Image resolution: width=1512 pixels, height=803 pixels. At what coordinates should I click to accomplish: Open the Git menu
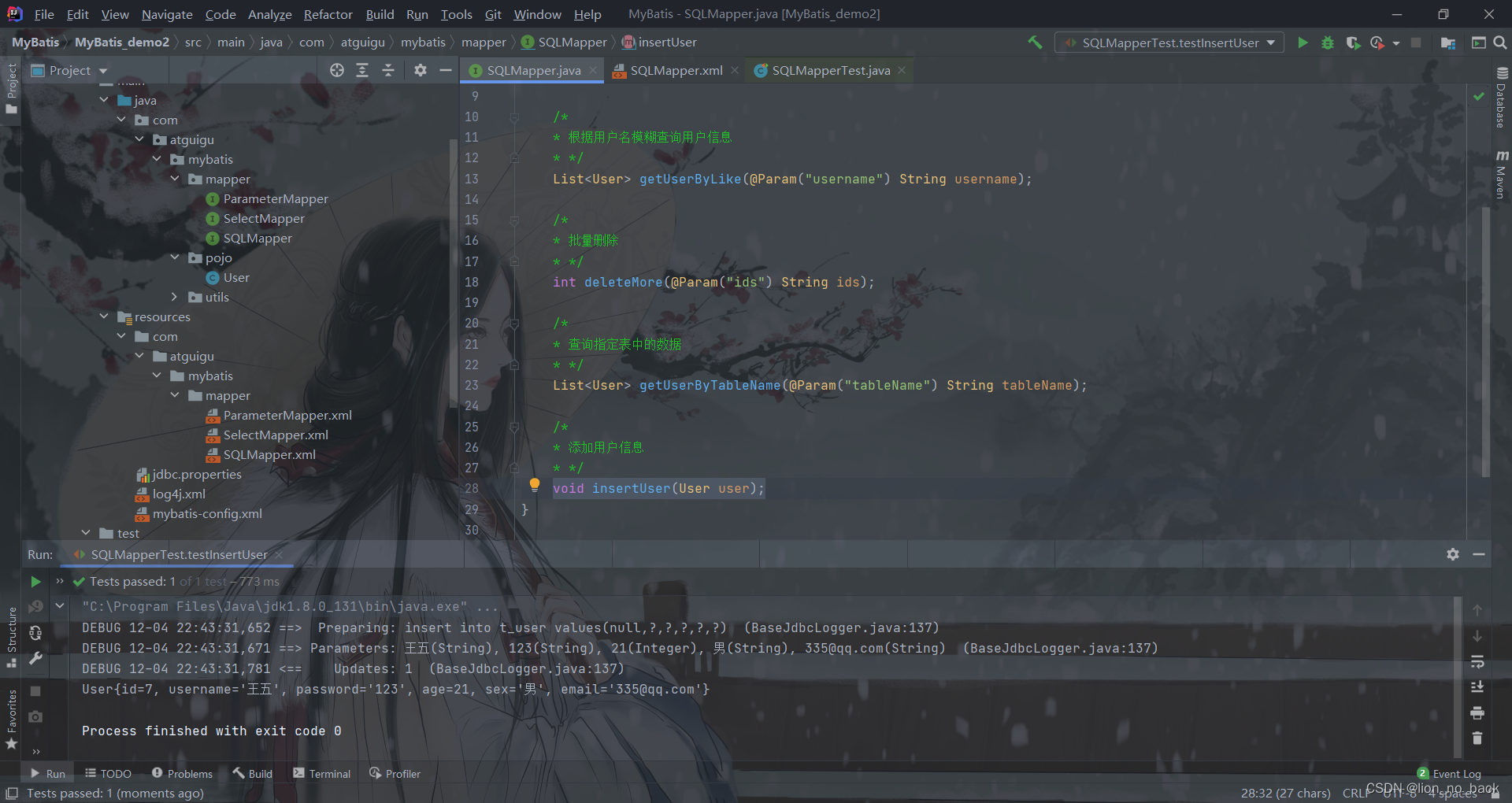493,14
